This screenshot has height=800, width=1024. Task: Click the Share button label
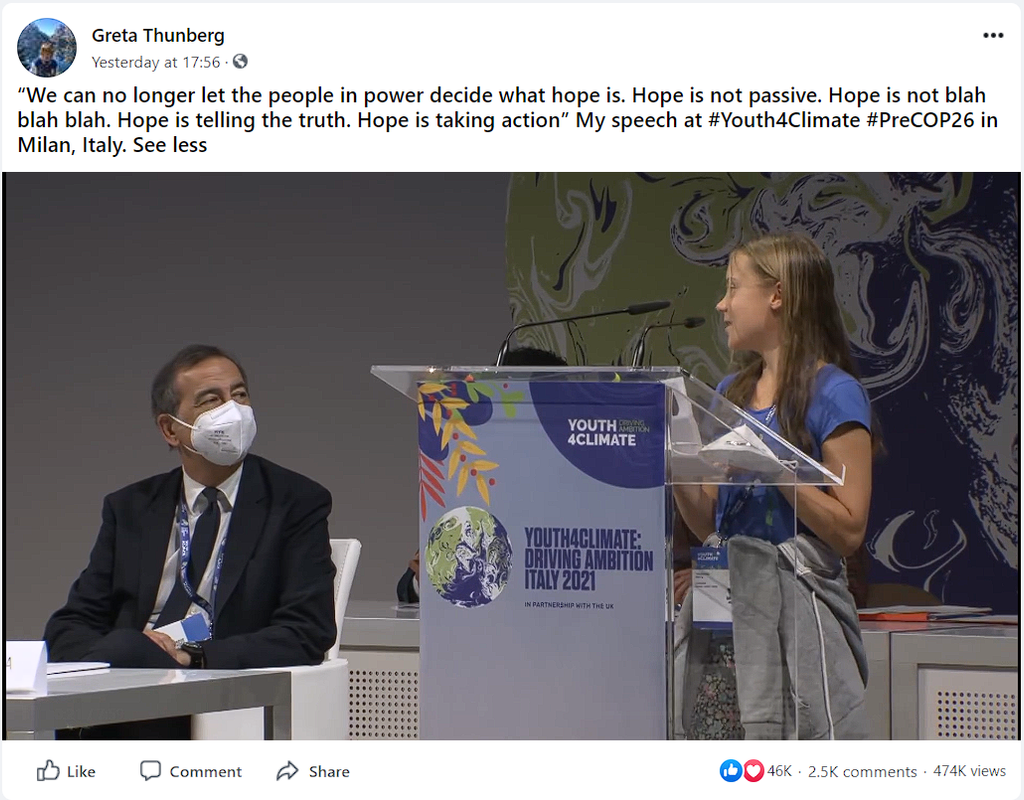click(x=329, y=772)
